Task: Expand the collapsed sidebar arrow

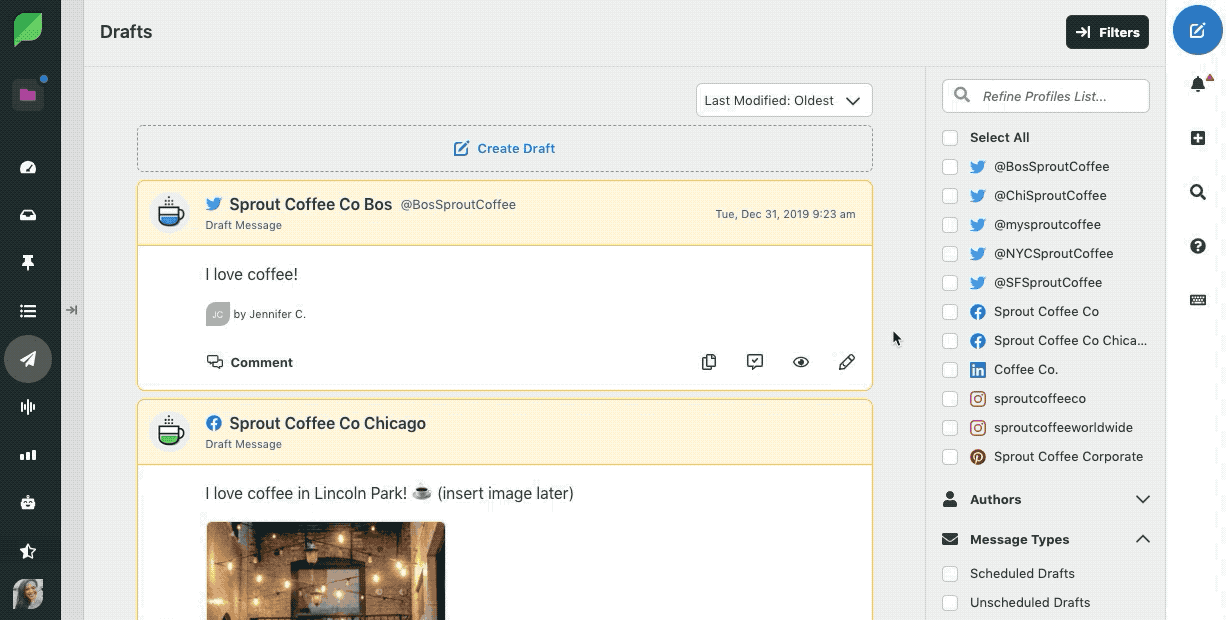Action: 72,310
